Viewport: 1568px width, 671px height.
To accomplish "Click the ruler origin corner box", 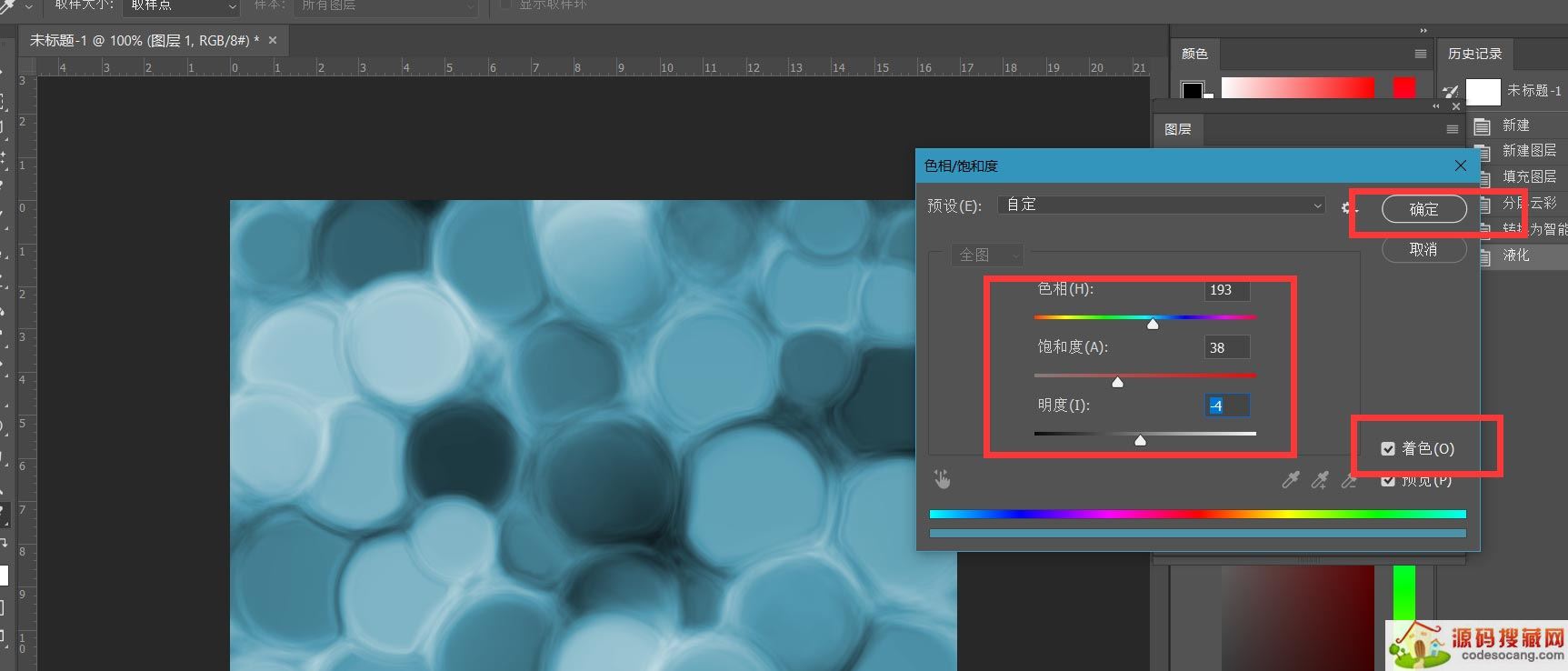I will click(x=26, y=66).
